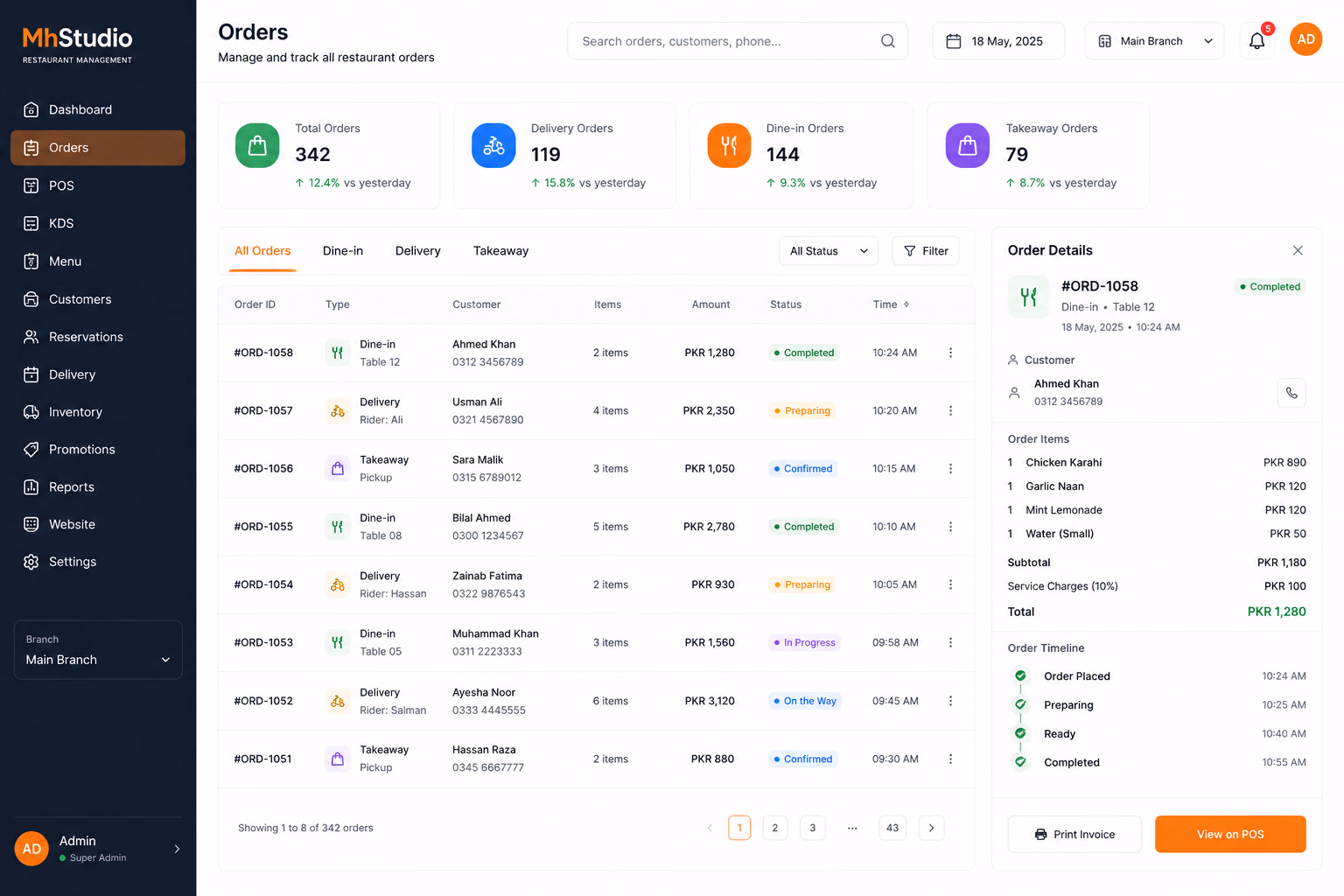The height and width of the screenshot is (896, 1344).
Task: Open the All Status dropdown
Action: pyautogui.click(x=829, y=251)
